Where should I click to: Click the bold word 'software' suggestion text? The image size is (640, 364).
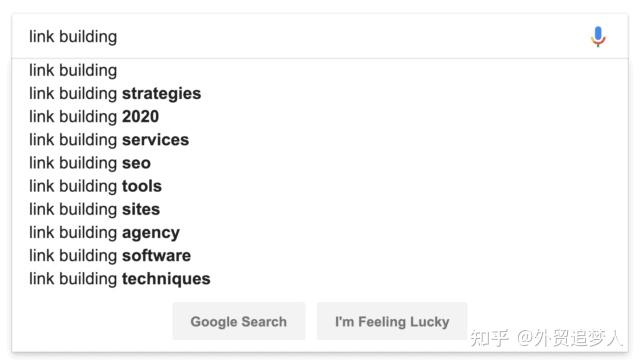[156, 256]
